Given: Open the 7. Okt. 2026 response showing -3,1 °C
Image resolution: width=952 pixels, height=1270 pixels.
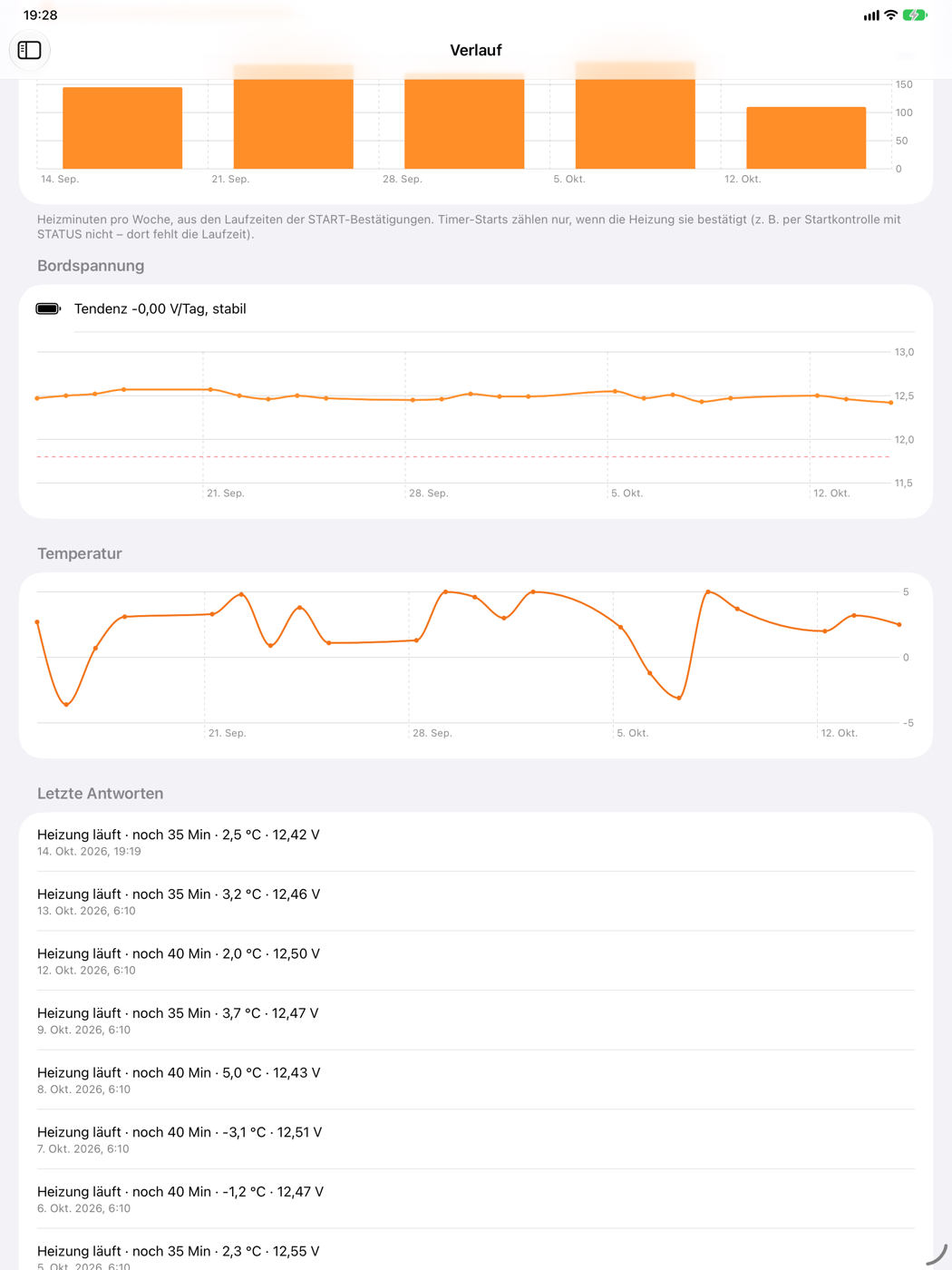Looking at the screenshot, I should pyautogui.click(x=476, y=1139).
